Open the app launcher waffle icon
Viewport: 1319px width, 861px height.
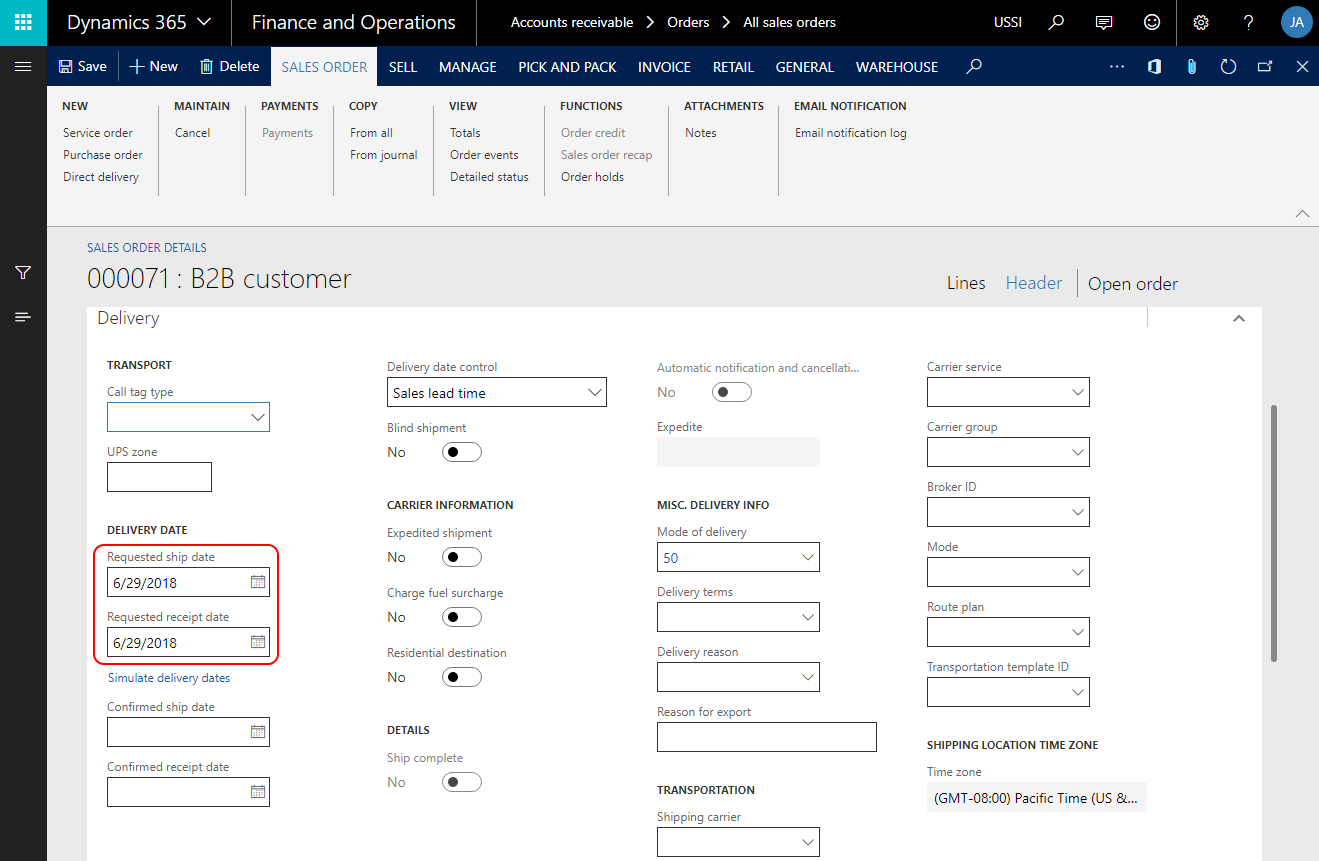tap(23, 22)
